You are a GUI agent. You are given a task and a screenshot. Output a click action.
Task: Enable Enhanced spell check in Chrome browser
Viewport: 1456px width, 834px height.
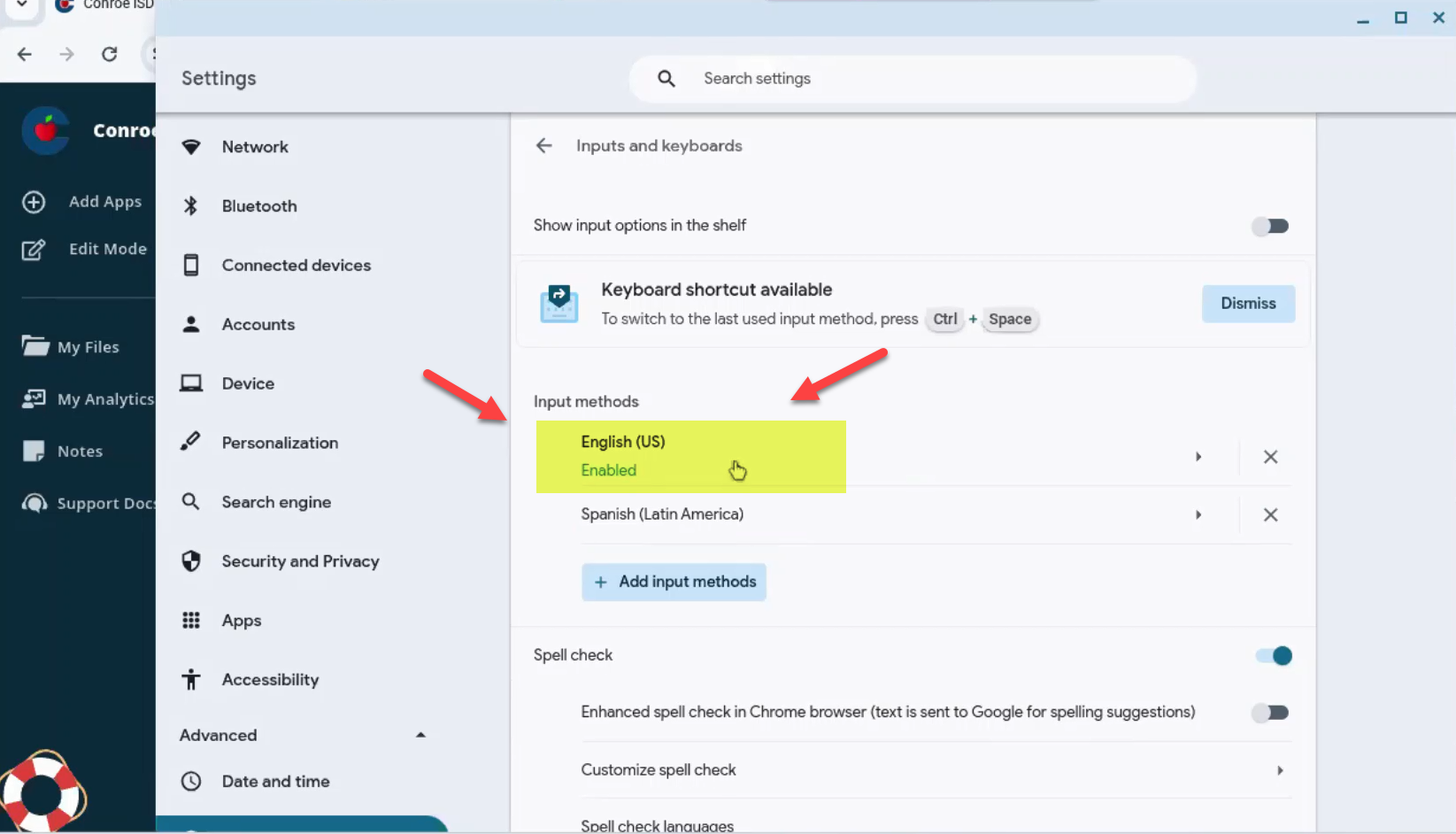pyautogui.click(x=1270, y=713)
